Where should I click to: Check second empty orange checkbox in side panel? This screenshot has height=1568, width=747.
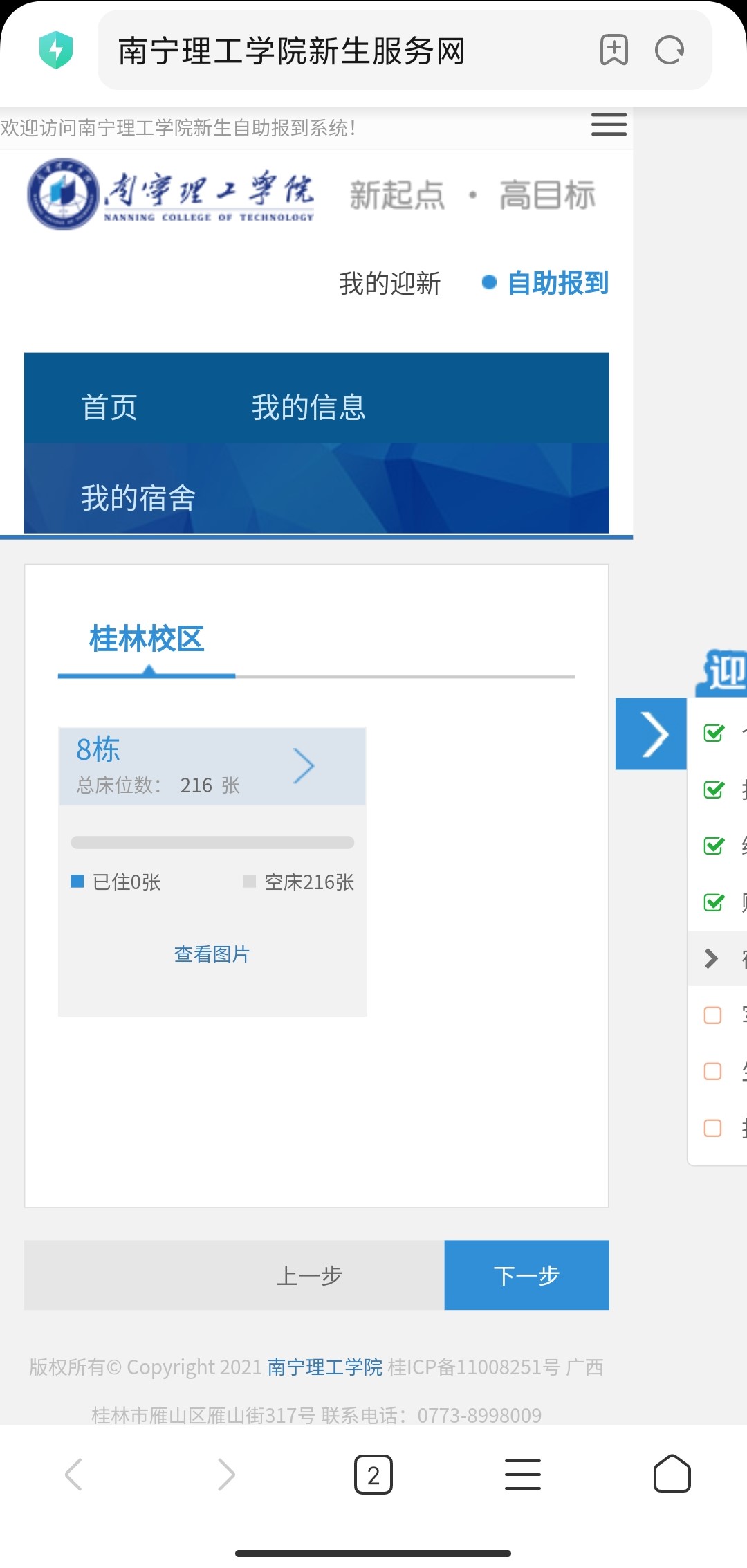point(712,1071)
